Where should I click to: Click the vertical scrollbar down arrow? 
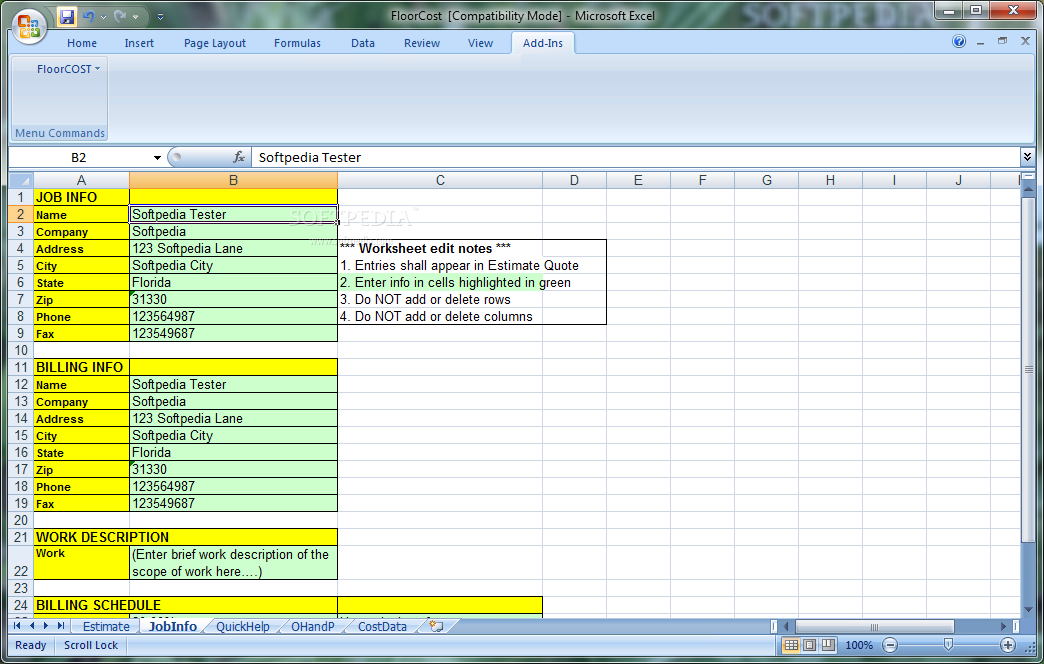point(1028,609)
